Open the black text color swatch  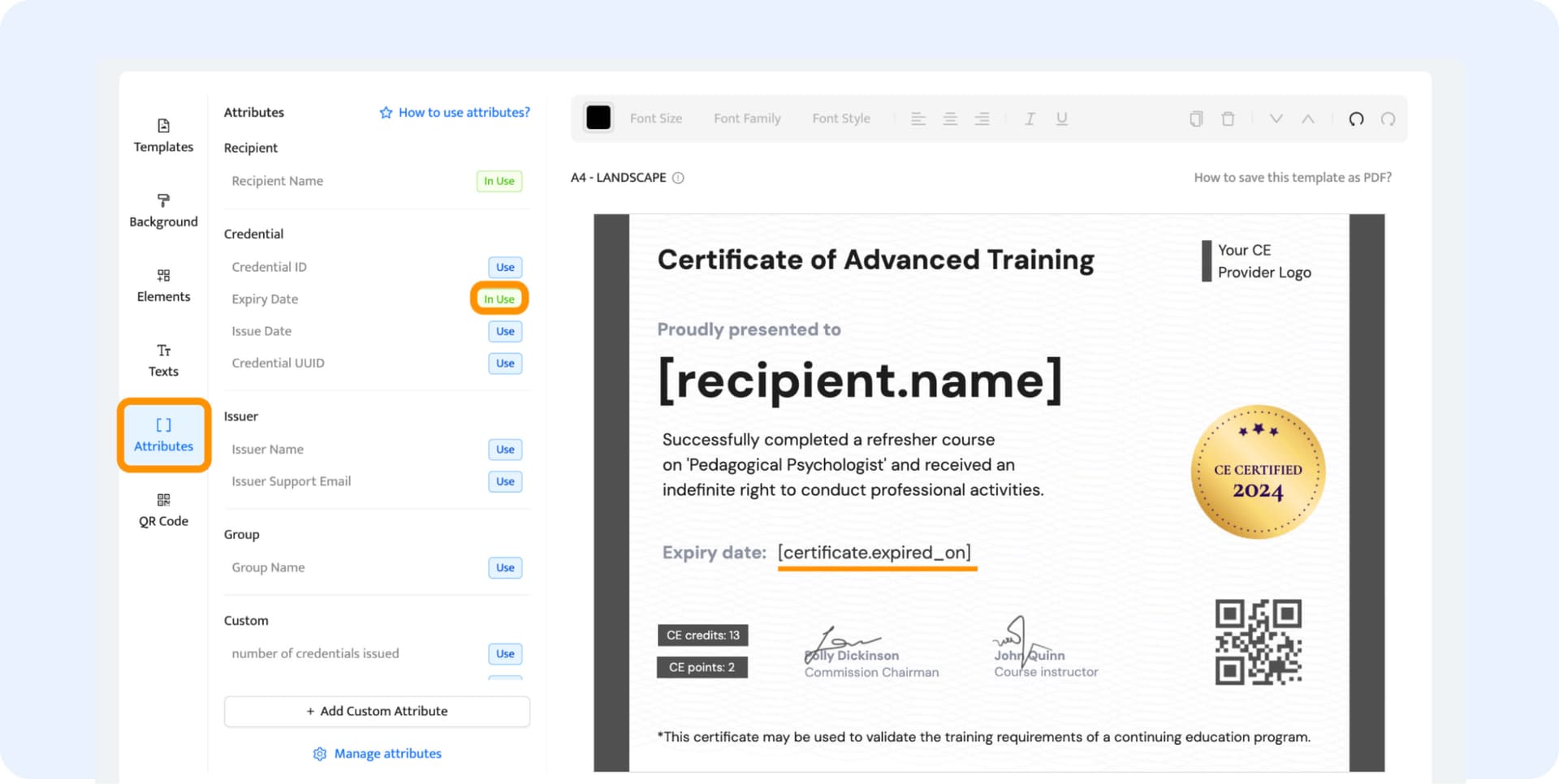(598, 118)
